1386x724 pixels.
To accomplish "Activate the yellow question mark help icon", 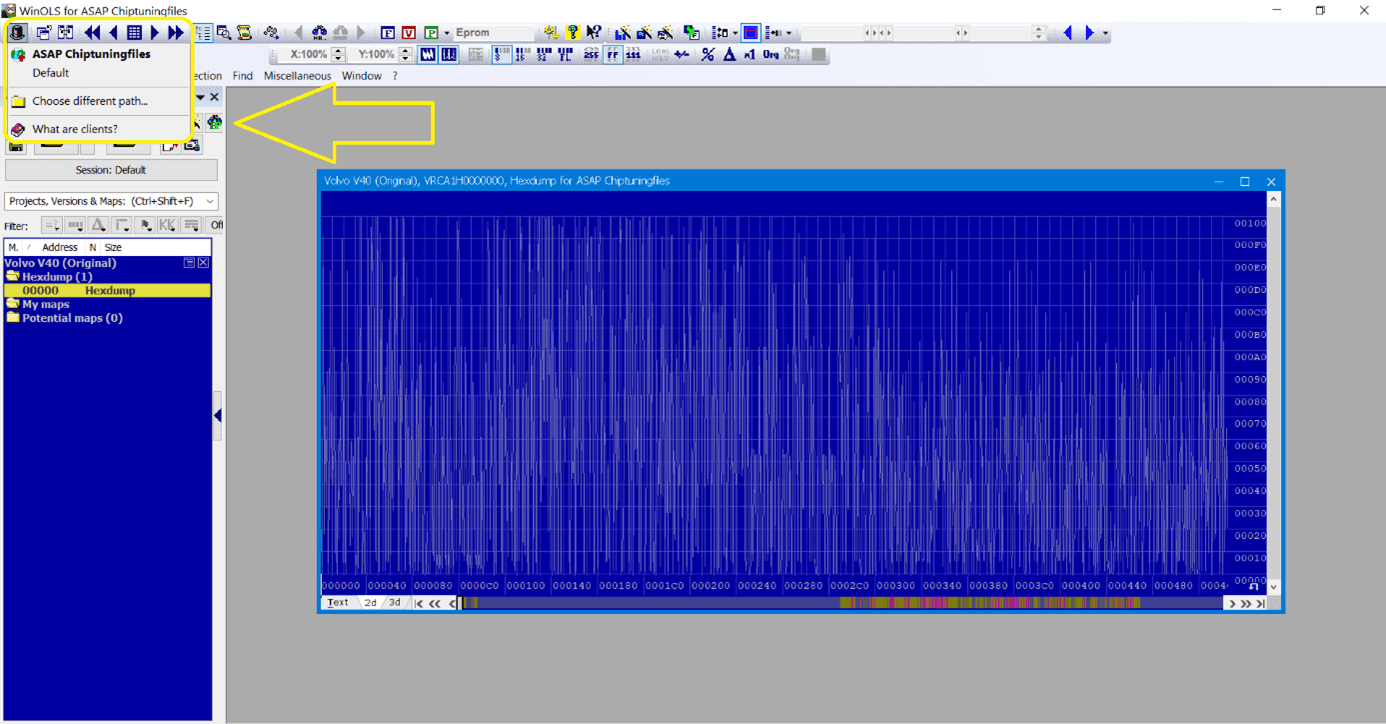I will (571, 33).
